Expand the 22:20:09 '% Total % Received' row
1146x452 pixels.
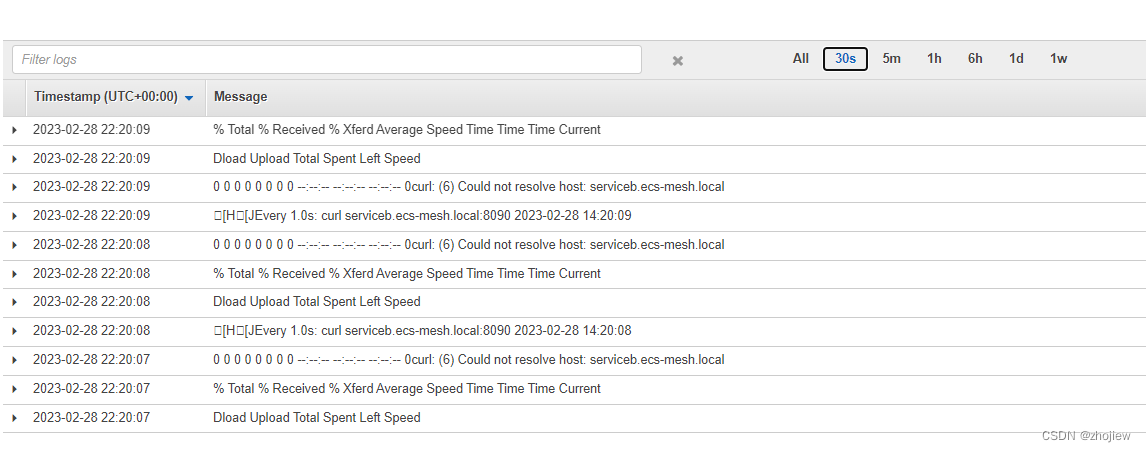click(14, 130)
